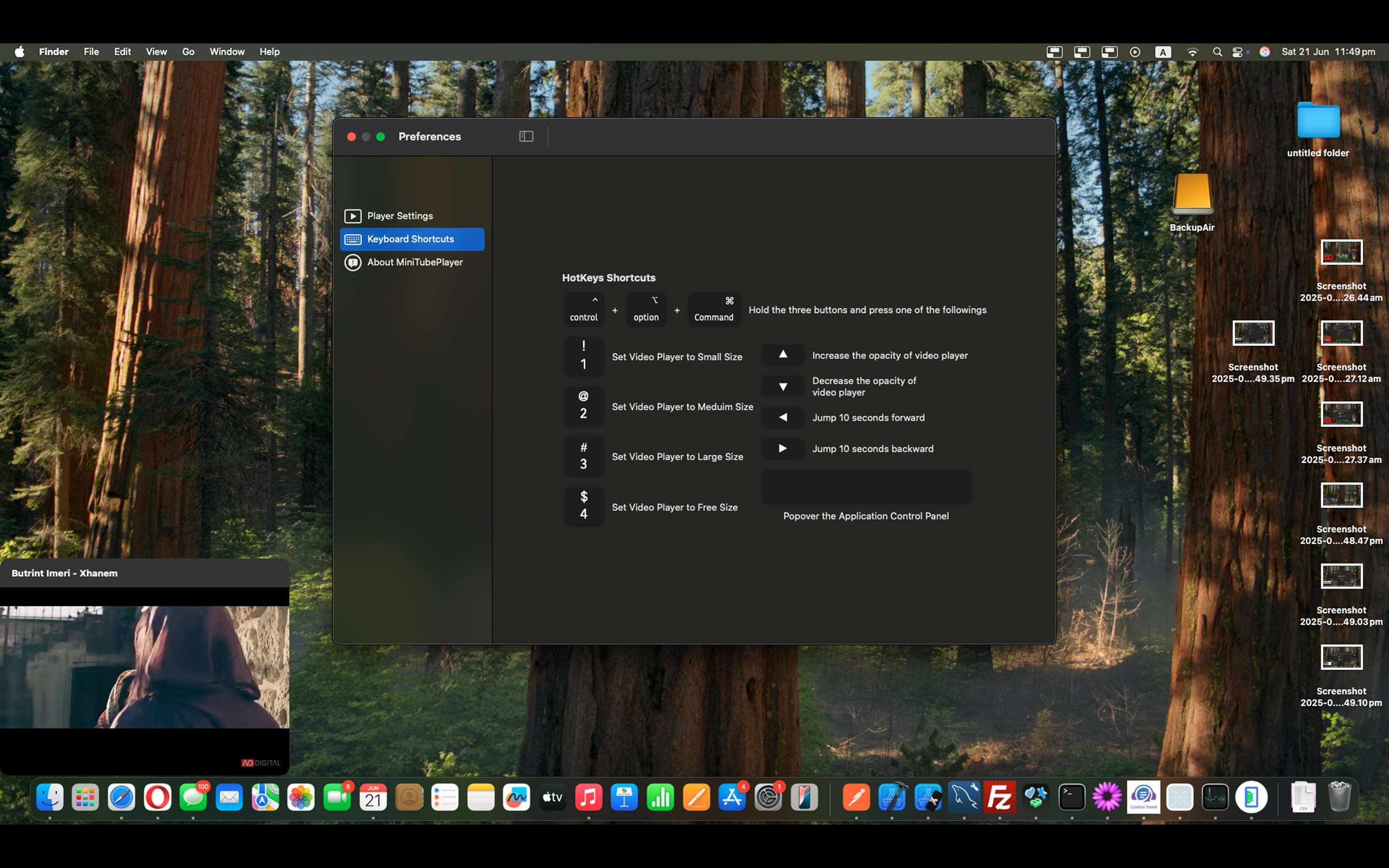Viewport: 1389px width, 868px height.
Task: Click the Butrint Imeri video thumbnail
Action: 144,667
